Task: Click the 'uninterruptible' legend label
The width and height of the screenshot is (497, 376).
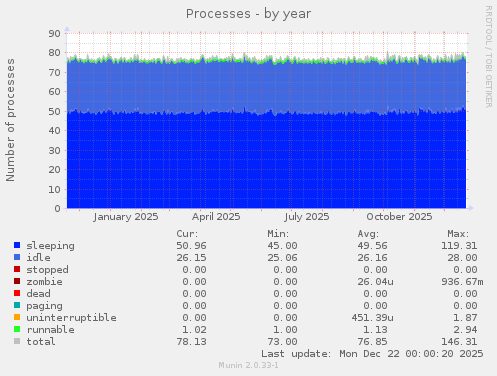Action: coord(72,318)
